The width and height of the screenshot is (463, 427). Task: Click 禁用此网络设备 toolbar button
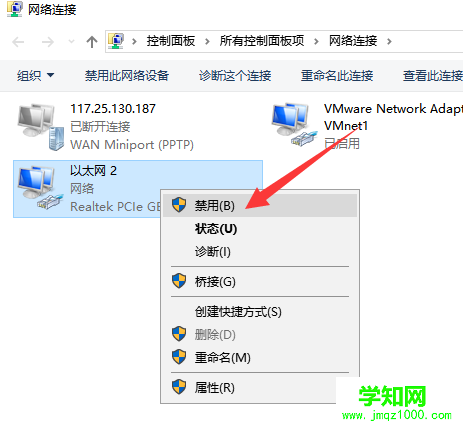[x=127, y=76]
